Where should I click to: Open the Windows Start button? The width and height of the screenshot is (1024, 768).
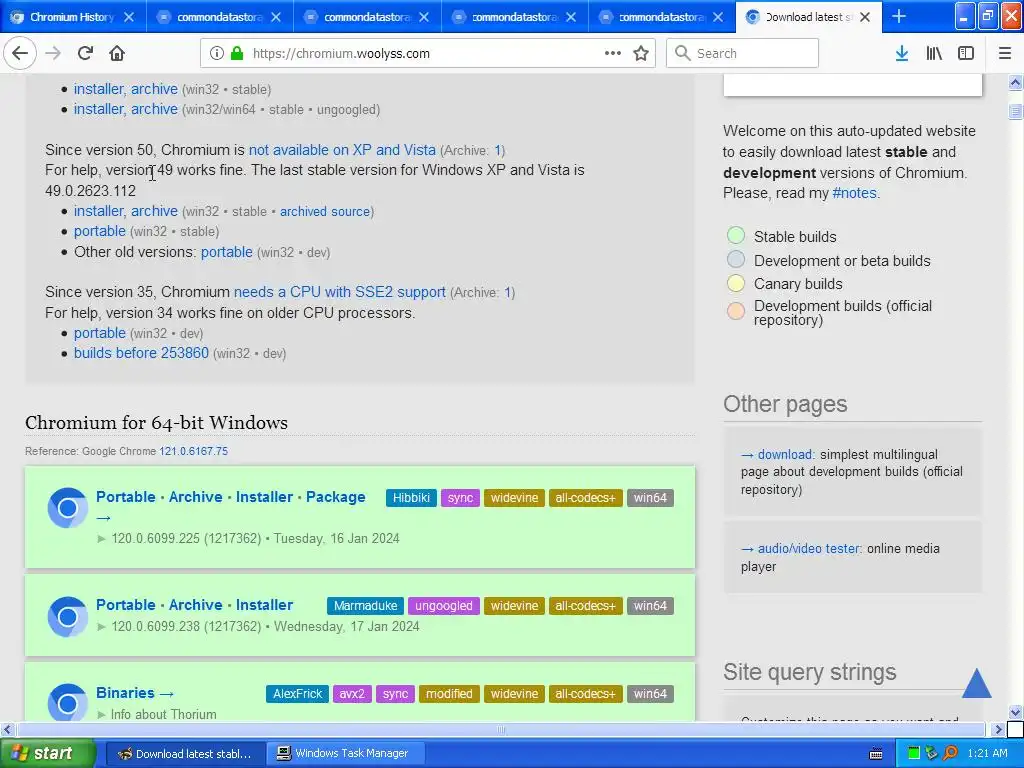47,754
